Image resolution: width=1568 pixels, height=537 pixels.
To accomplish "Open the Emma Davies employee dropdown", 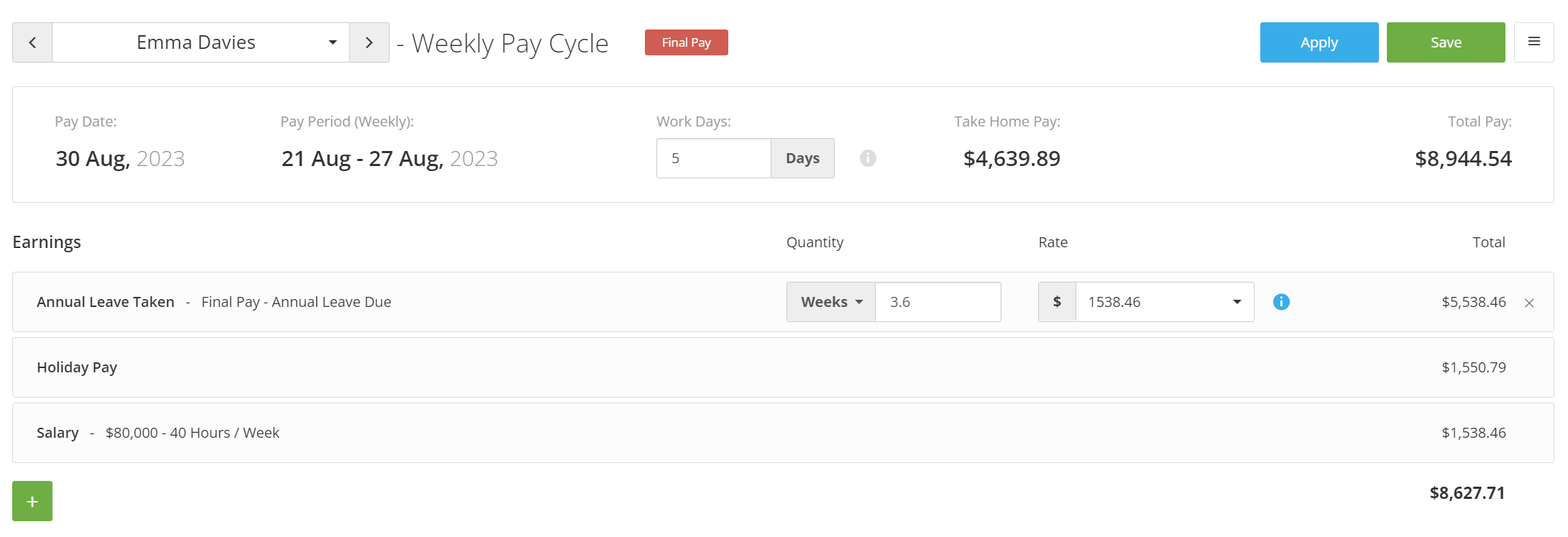I will 201,42.
